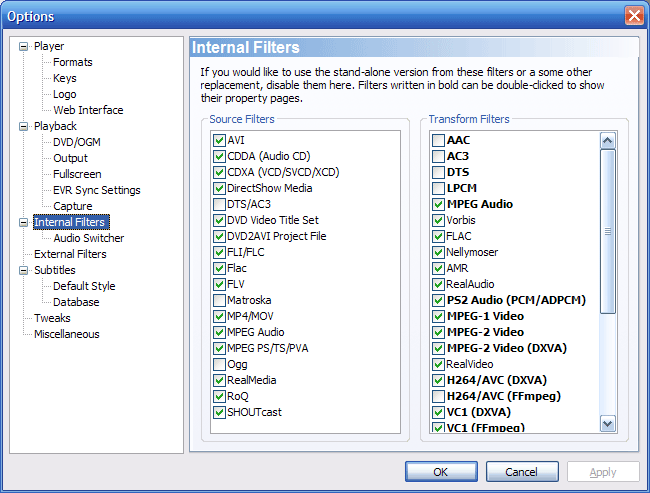Screen dimensions: 650x493
Task: Open the Audio Switcher settings page
Action: pos(89,238)
